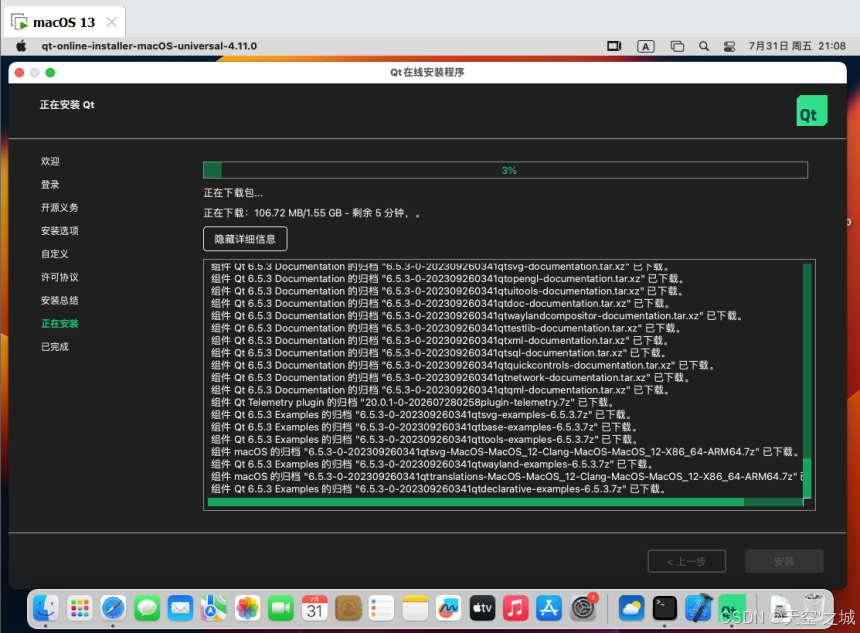This screenshot has width=860, height=633.
Task: Select 欢迎 step in sidebar
Action: 50,161
